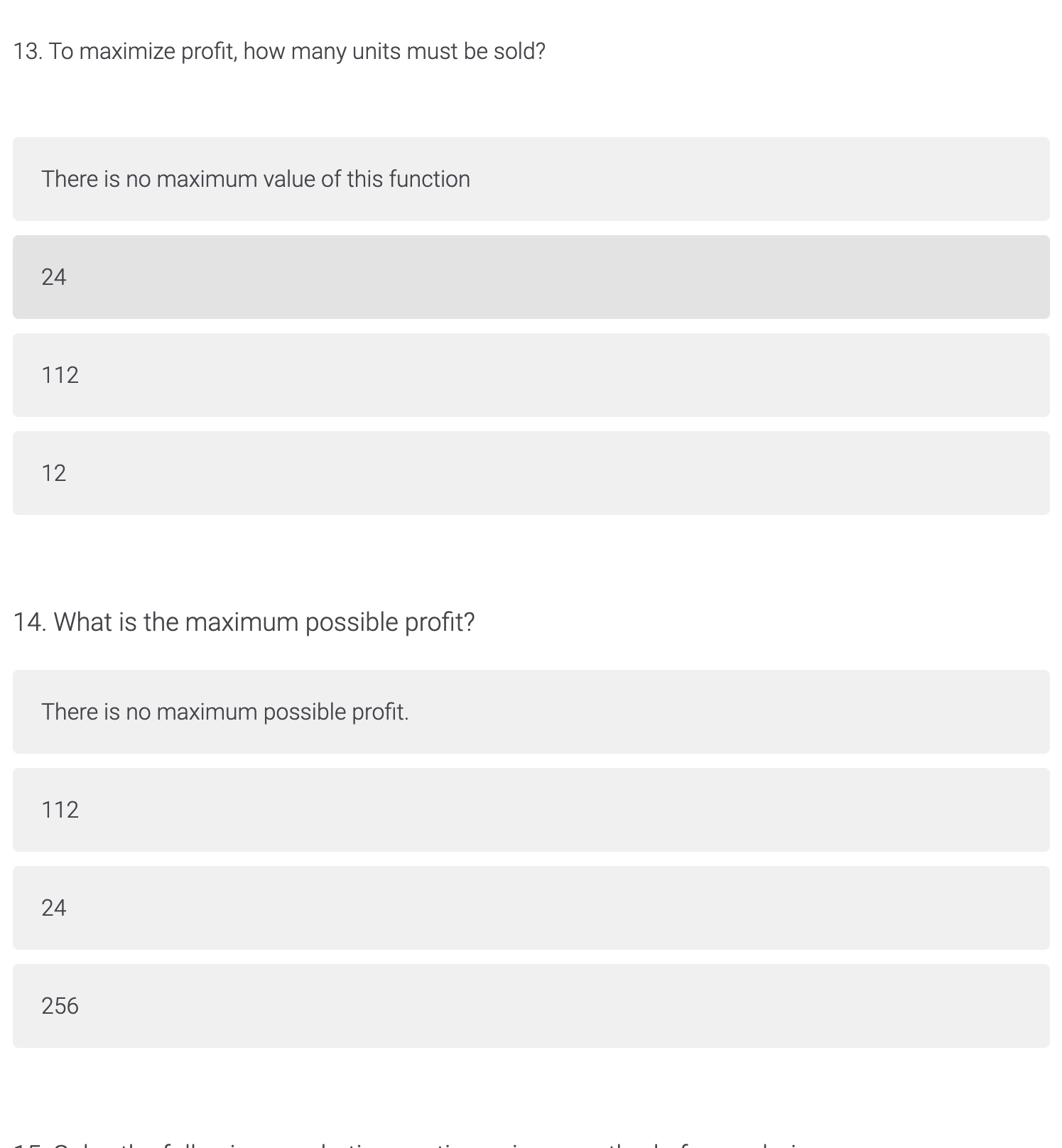Click question 14 heading text

tap(244, 621)
